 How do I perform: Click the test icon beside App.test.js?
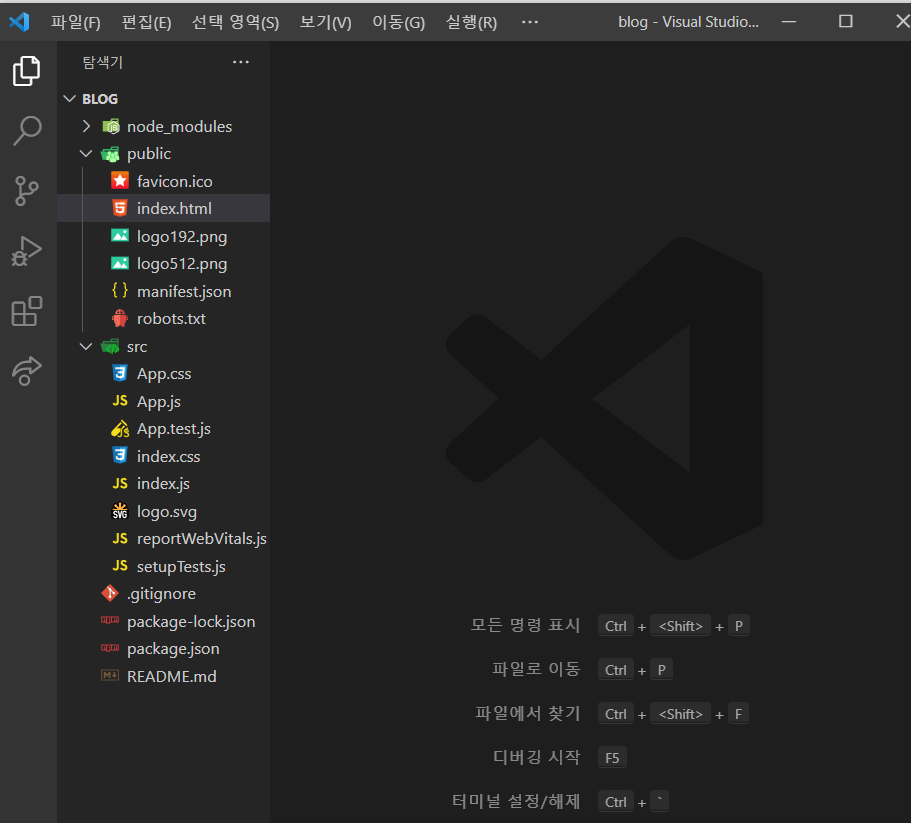[x=120, y=429]
